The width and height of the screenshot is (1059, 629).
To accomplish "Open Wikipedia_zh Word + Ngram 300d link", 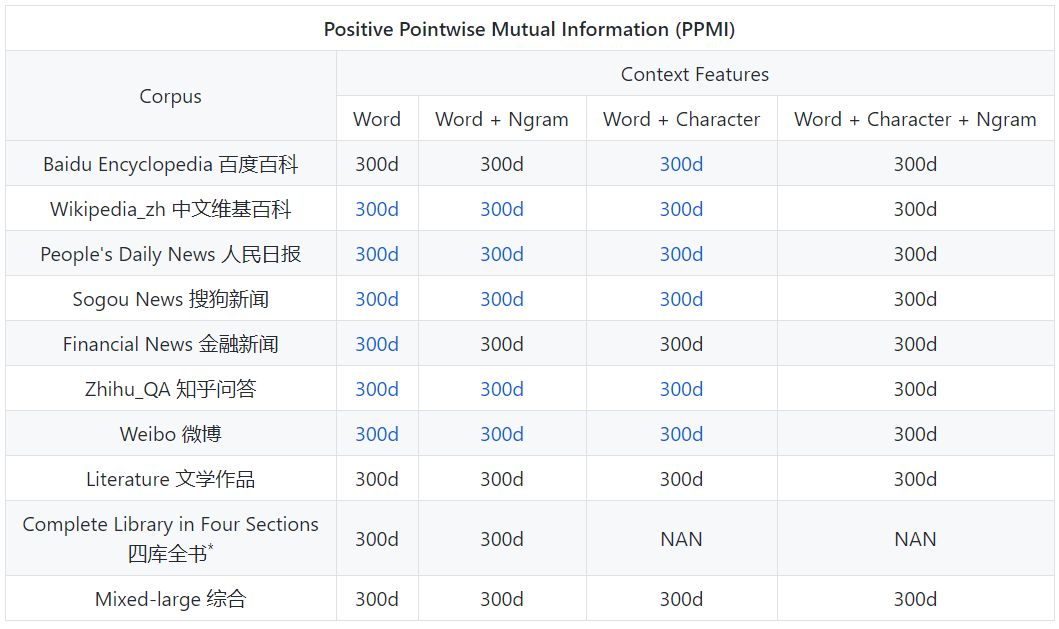I will [x=502, y=209].
